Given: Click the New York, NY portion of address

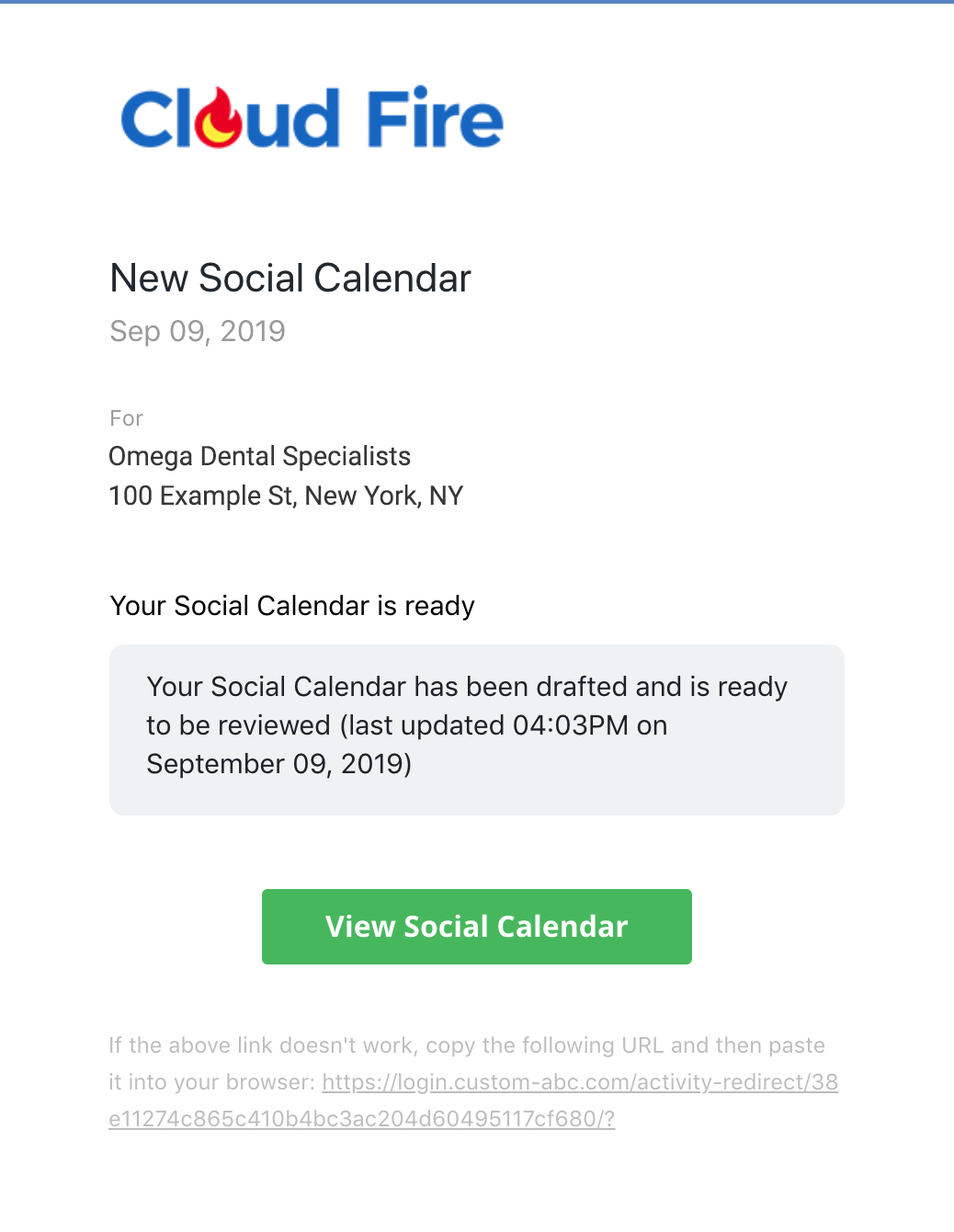Looking at the screenshot, I should 384,496.
